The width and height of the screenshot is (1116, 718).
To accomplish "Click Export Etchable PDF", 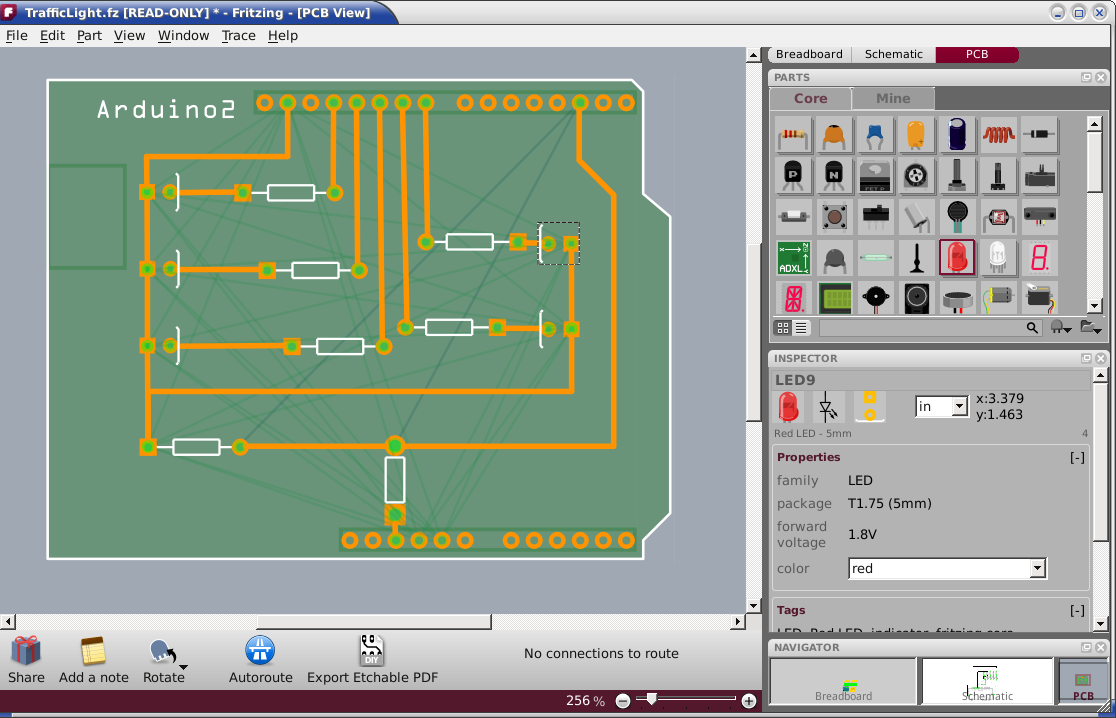I will pos(372,660).
